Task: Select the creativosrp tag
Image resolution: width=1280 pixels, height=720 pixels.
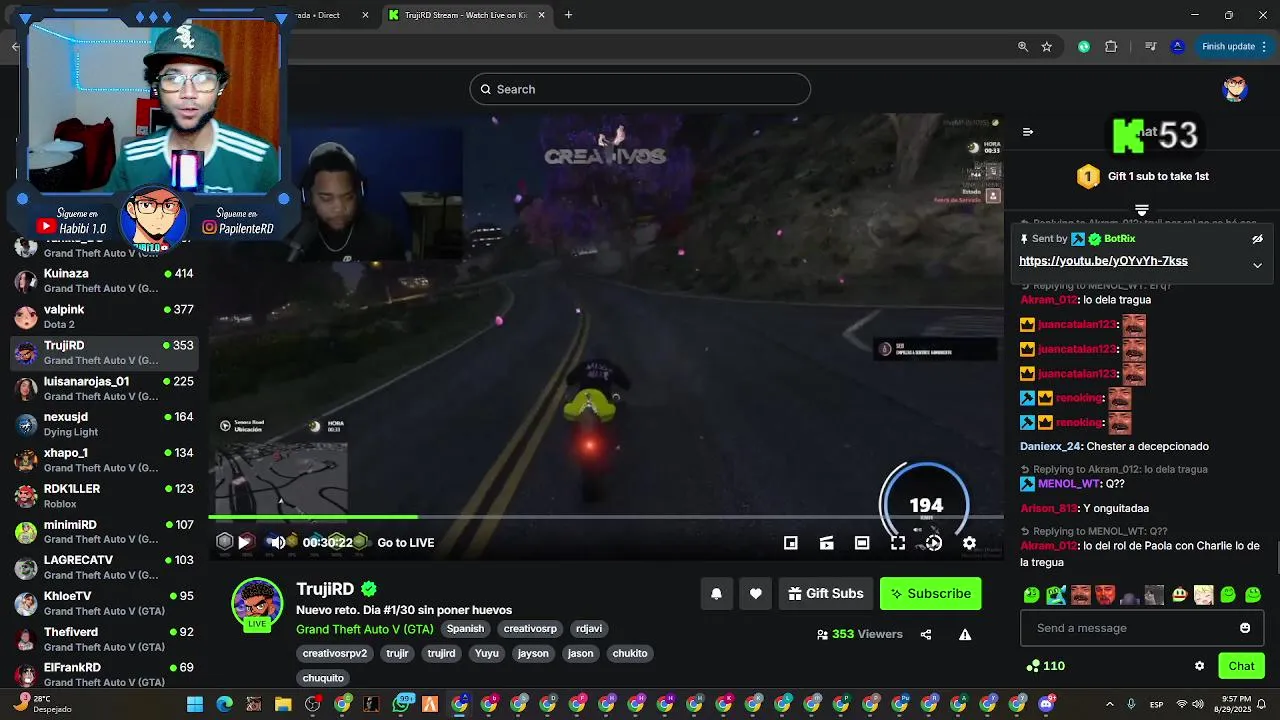Action: pos(530,629)
